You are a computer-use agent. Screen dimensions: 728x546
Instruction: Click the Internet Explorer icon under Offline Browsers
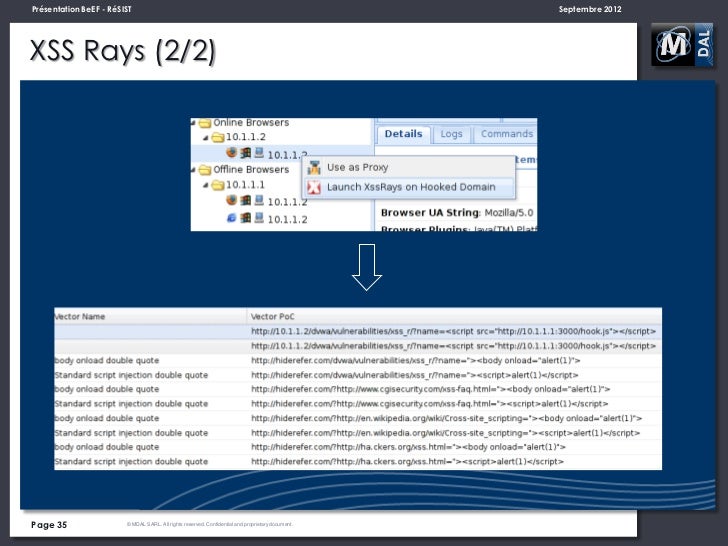click(x=231, y=217)
